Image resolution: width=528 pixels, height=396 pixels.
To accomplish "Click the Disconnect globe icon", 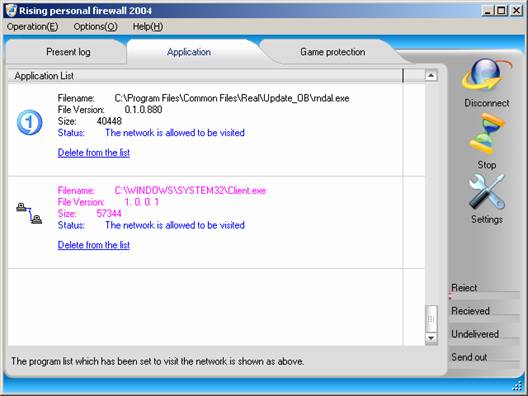I will [x=486, y=75].
